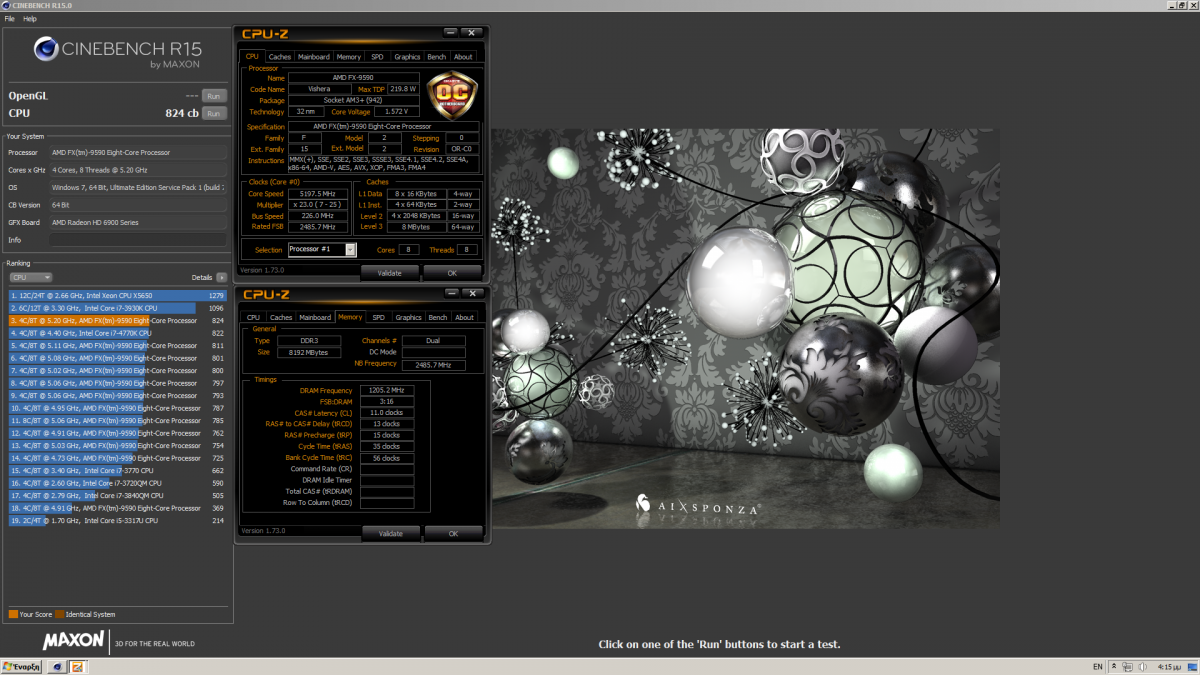The width and height of the screenshot is (1200, 675).
Task: Select ranking row 16 Intel Core i7-3720QM
Action: [x=118, y=483]
